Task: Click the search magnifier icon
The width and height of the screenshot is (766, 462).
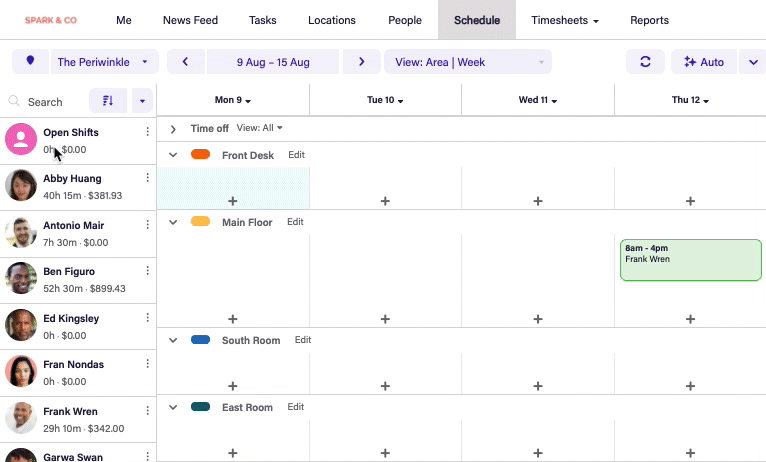Action: pyautogui.click(x=14, y=101)
